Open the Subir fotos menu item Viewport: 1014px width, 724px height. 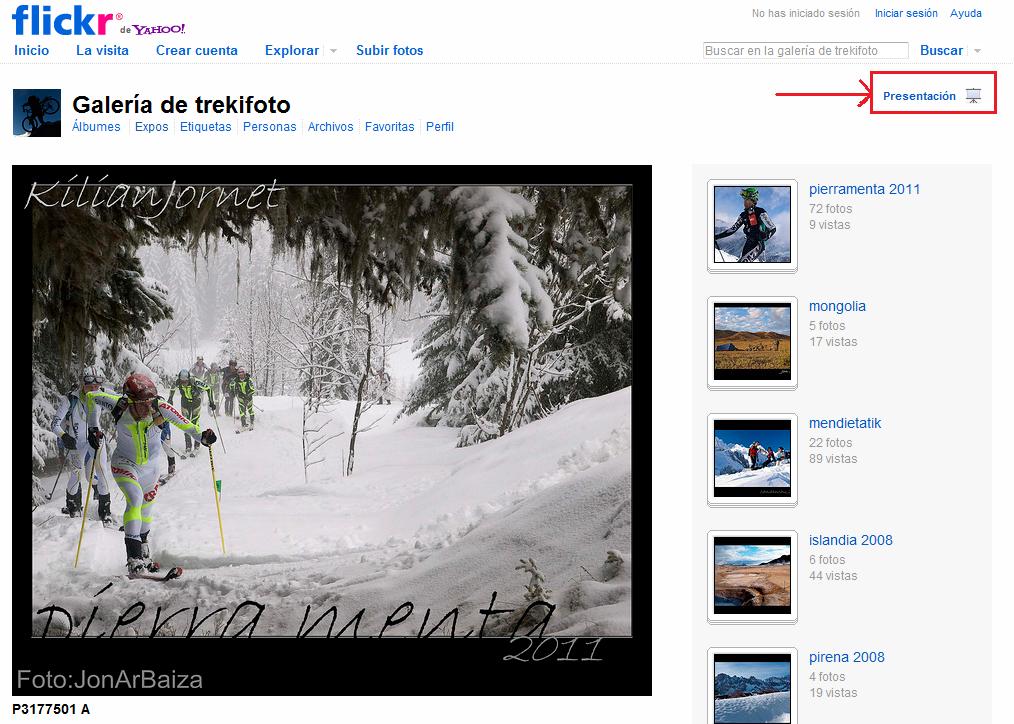pos(389,50)
